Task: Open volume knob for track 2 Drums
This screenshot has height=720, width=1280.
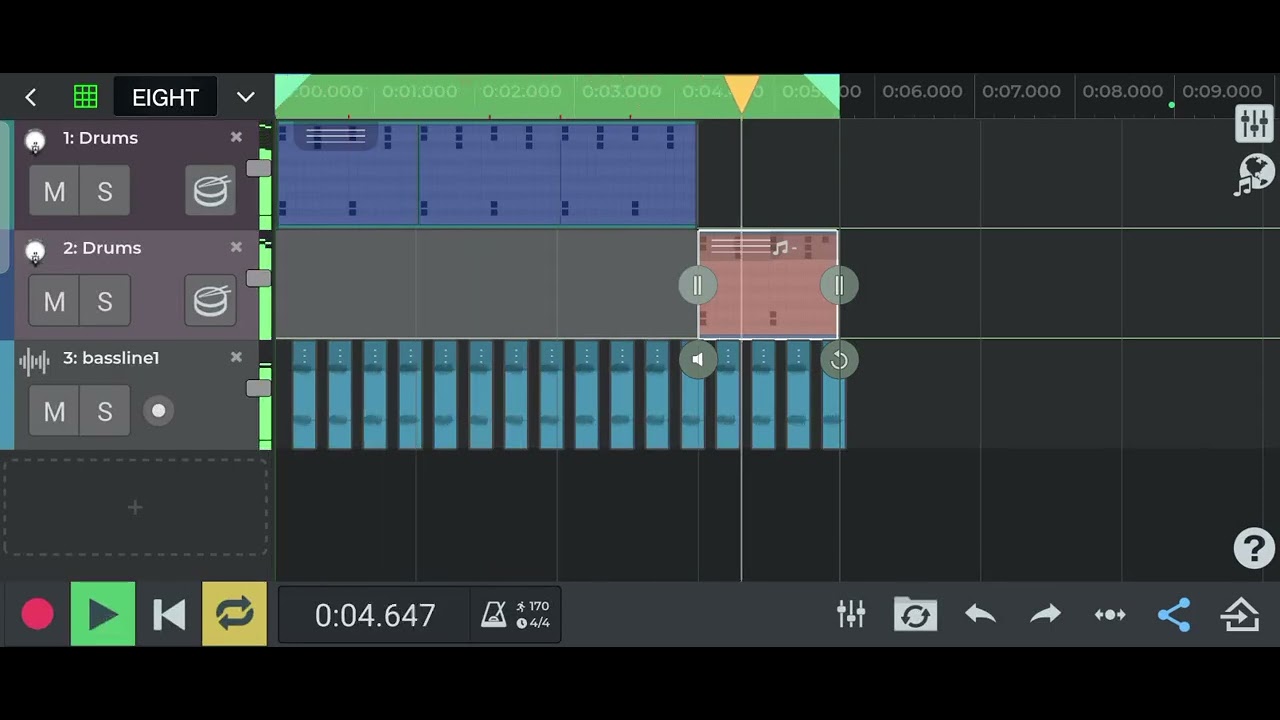Action: [x=35, y=251]
